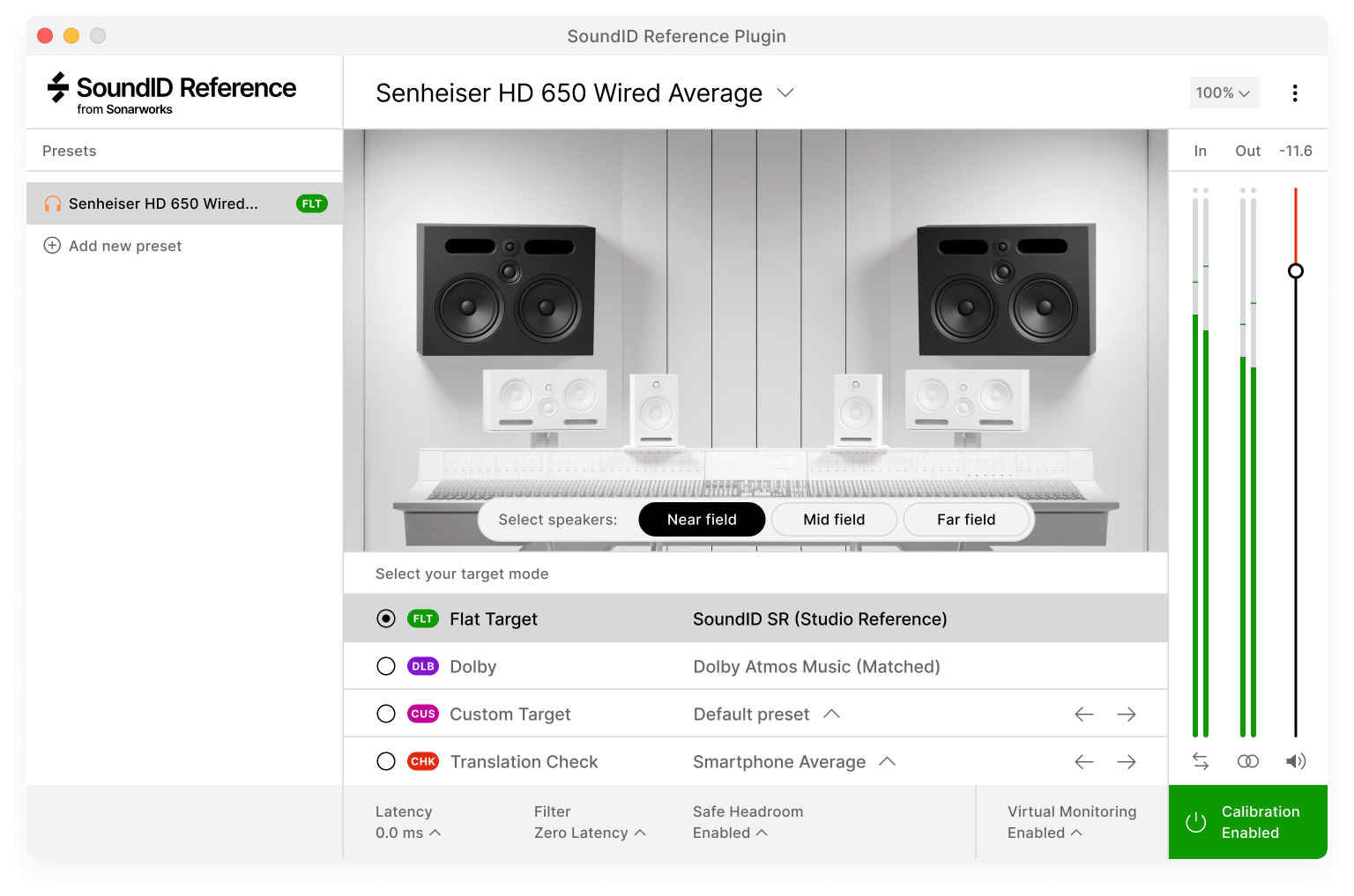Click the plus icon for new preset

[x=52, y=246]
